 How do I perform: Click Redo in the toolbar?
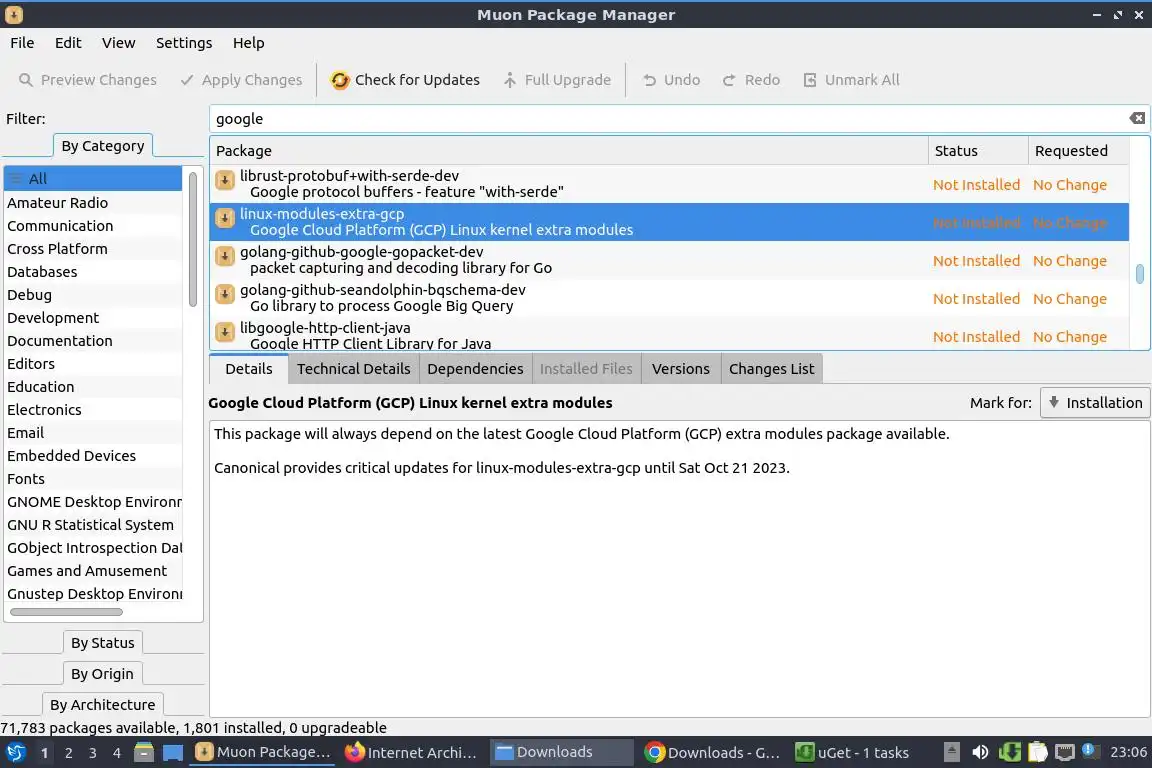[751, 79]
